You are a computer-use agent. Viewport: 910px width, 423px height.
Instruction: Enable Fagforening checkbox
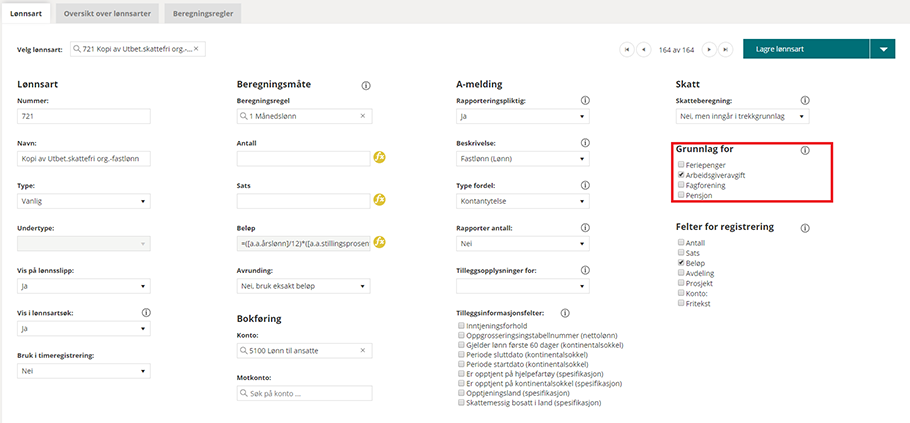[x=681, y=185]
